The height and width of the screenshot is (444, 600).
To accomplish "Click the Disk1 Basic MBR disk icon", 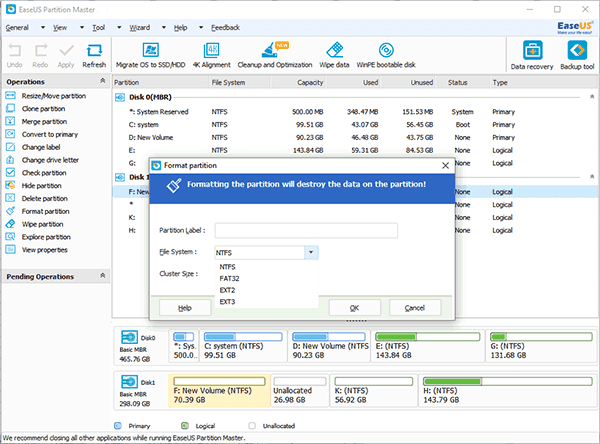I will 129,382.
